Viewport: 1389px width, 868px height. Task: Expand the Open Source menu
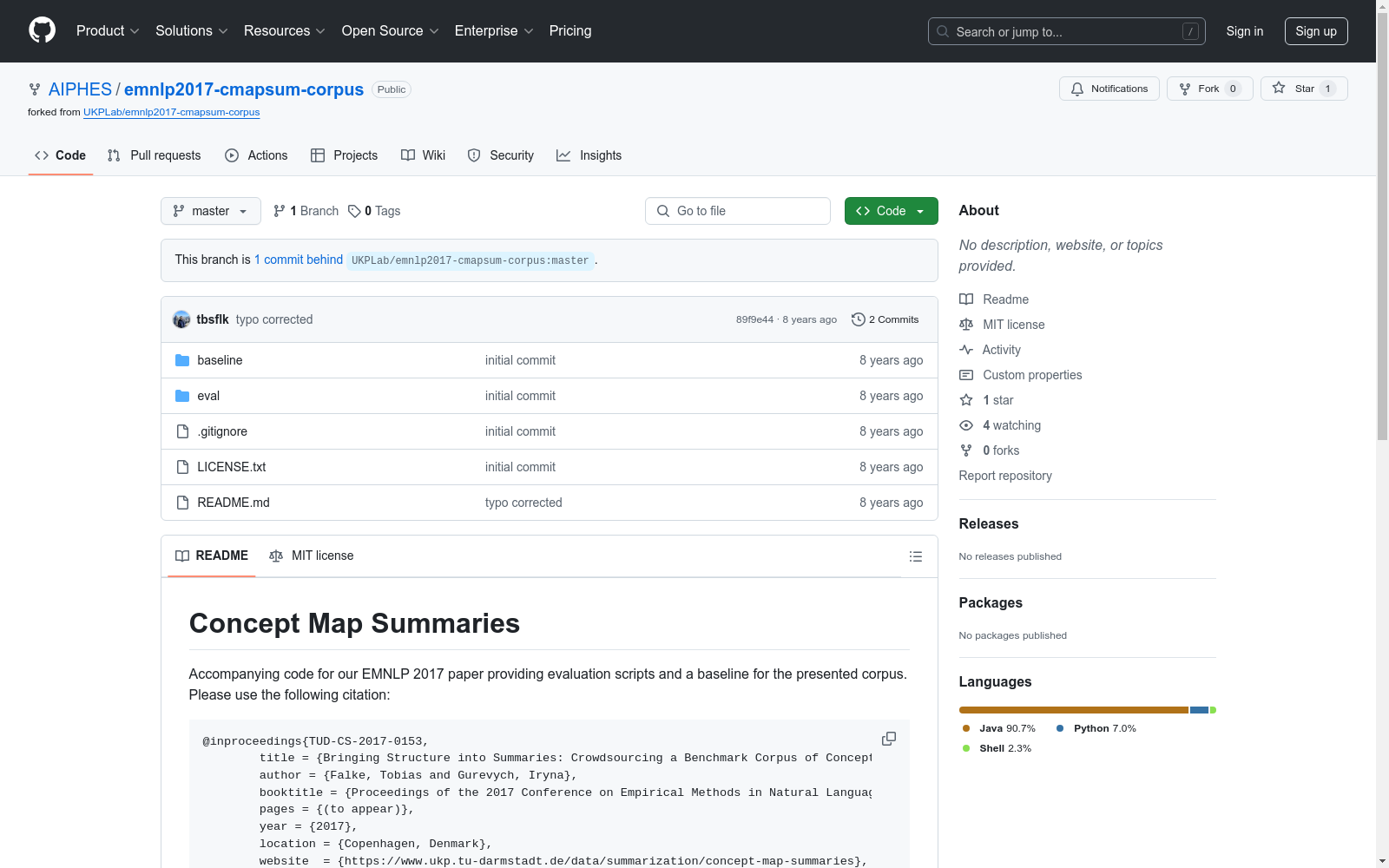tap(391, 30)
